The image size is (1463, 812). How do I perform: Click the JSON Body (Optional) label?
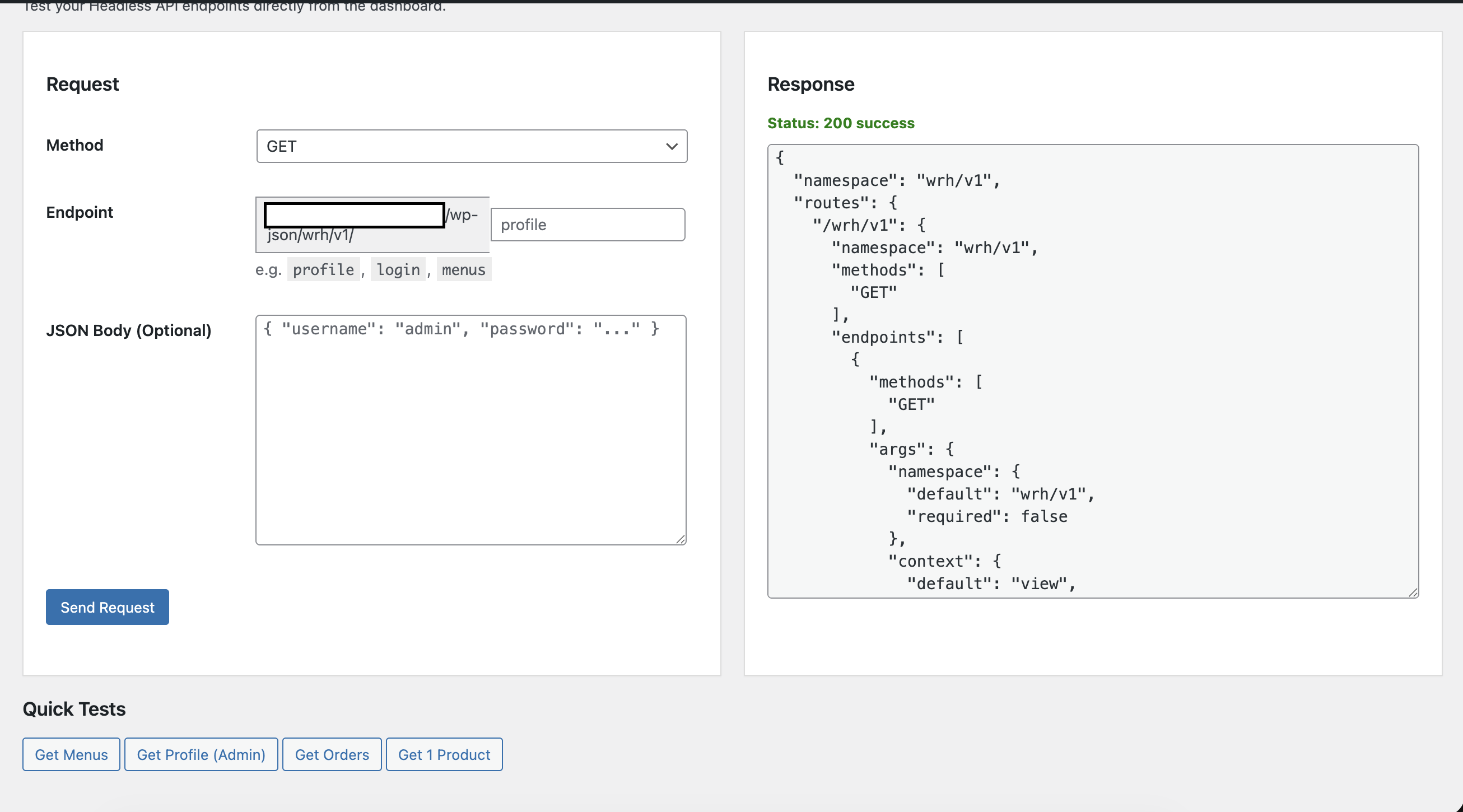tap(128, 330)
